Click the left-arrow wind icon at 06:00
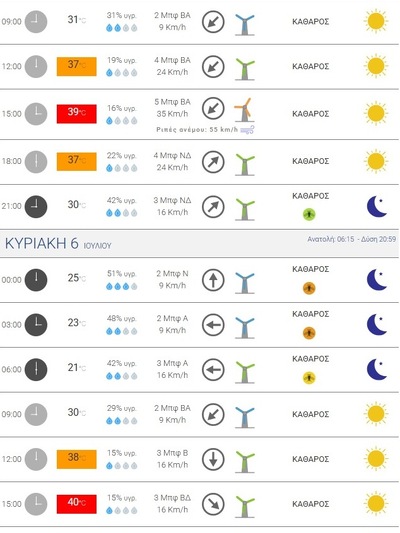400x533 pixels. (213, 369)
